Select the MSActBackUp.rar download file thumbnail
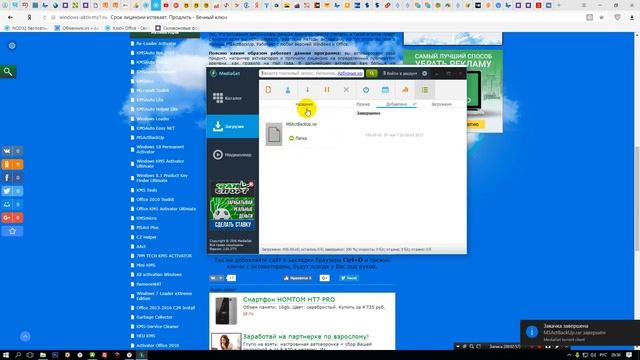This screenshot has width=640, height=360. tap(274, 134)
